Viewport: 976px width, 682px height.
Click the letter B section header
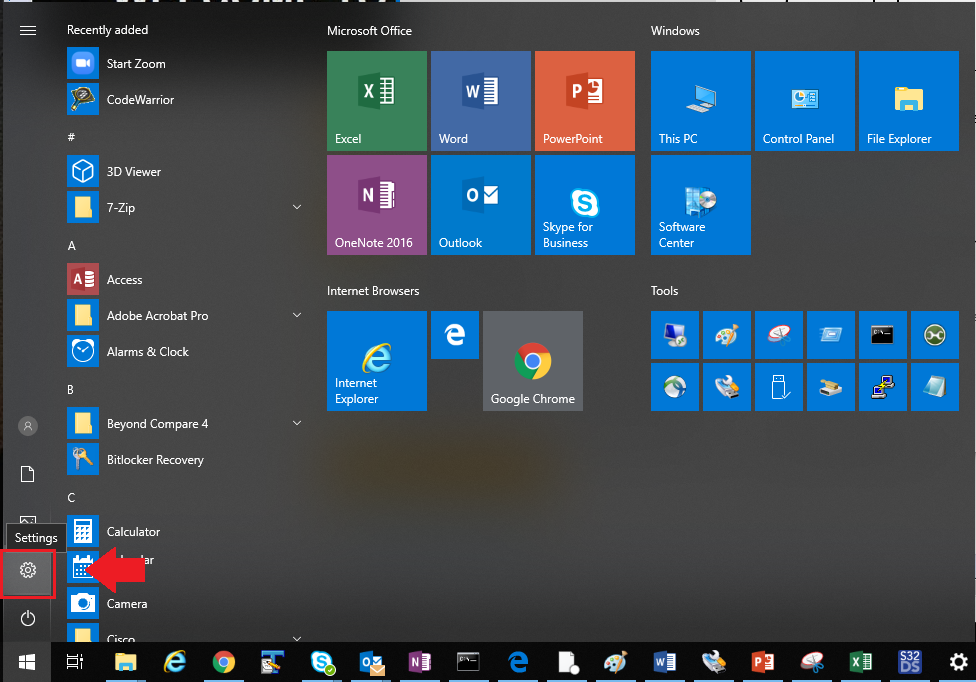[70, 390]
